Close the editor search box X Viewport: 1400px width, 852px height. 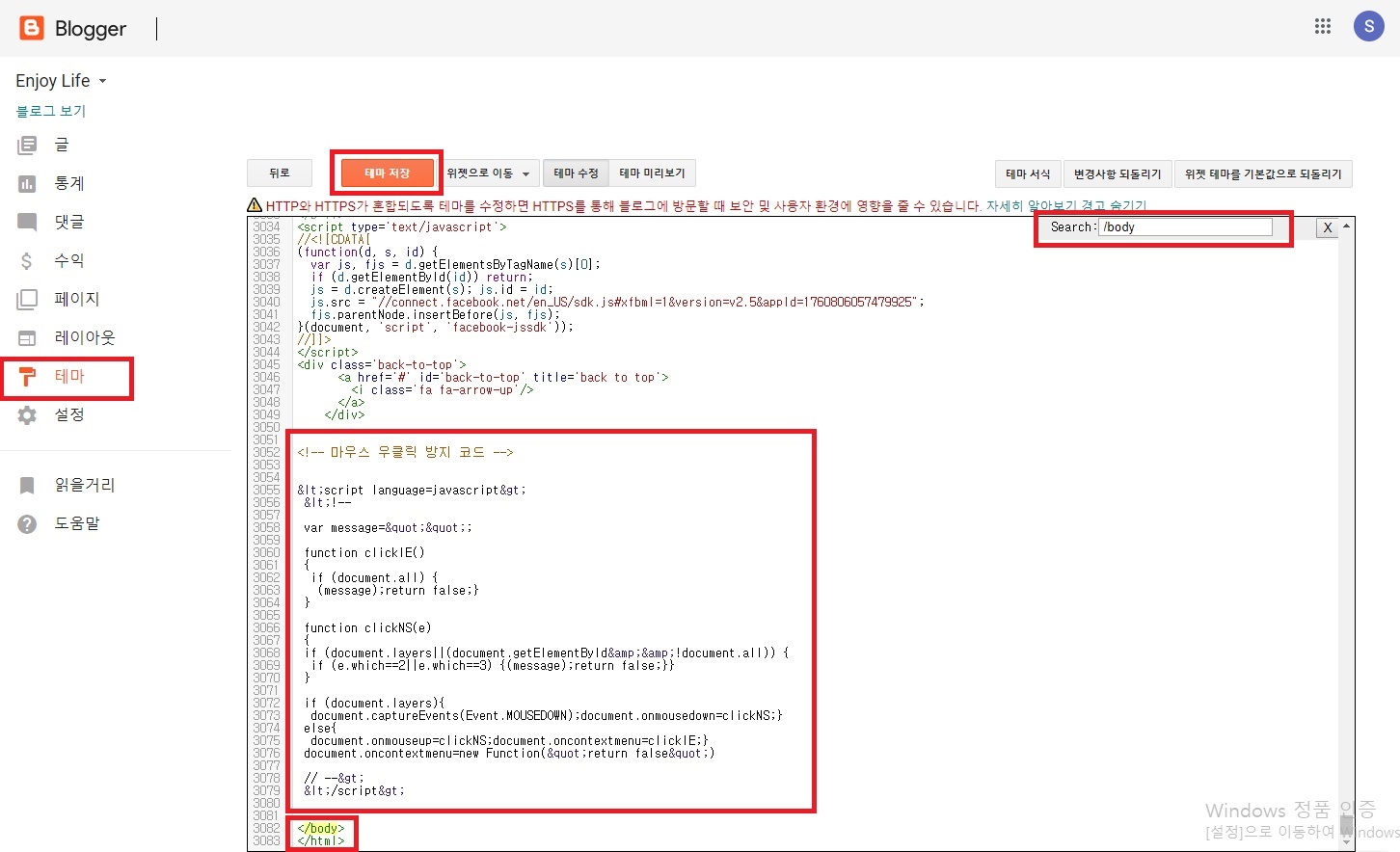click(1328, 227)
